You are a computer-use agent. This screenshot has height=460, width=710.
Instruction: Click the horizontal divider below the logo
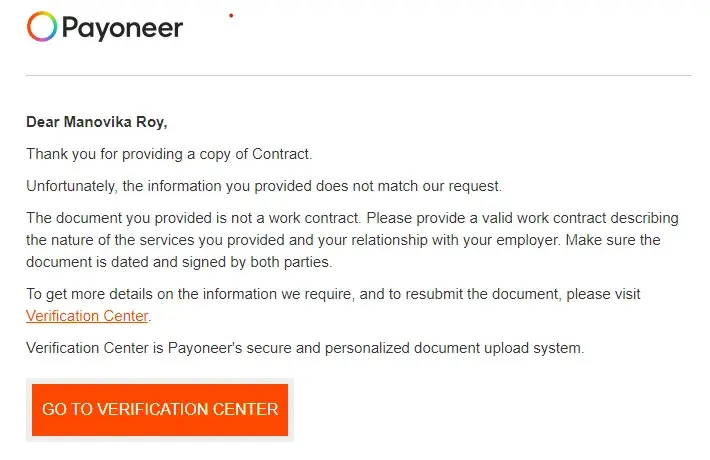pyautogui.click(x=358, y=75)
